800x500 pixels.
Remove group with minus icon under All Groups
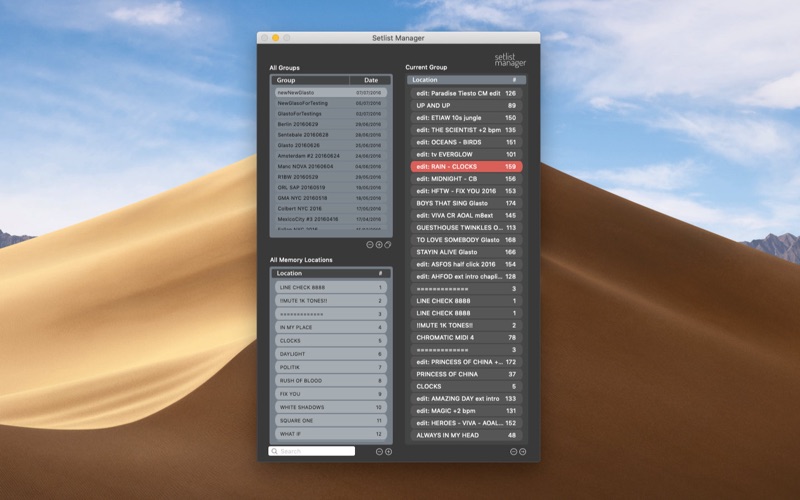pos(370,245)
